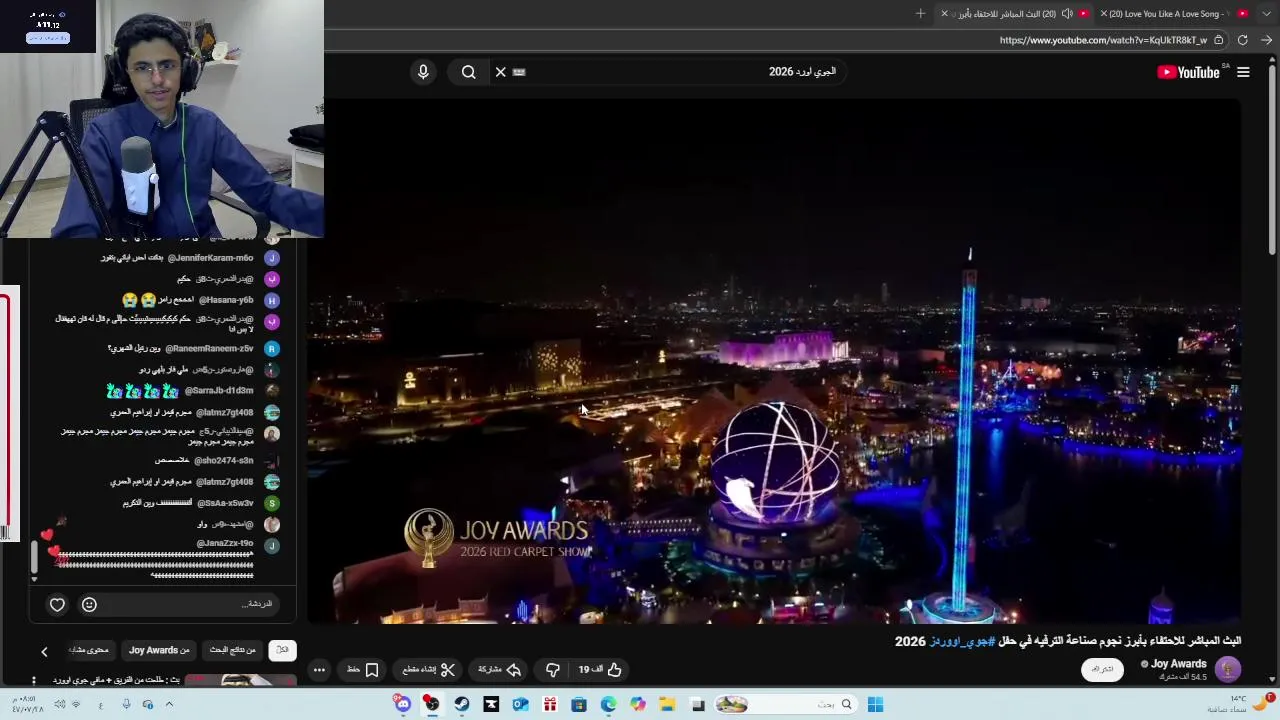
Task: Click the browser address bar URL
Action: [1103, 40]
